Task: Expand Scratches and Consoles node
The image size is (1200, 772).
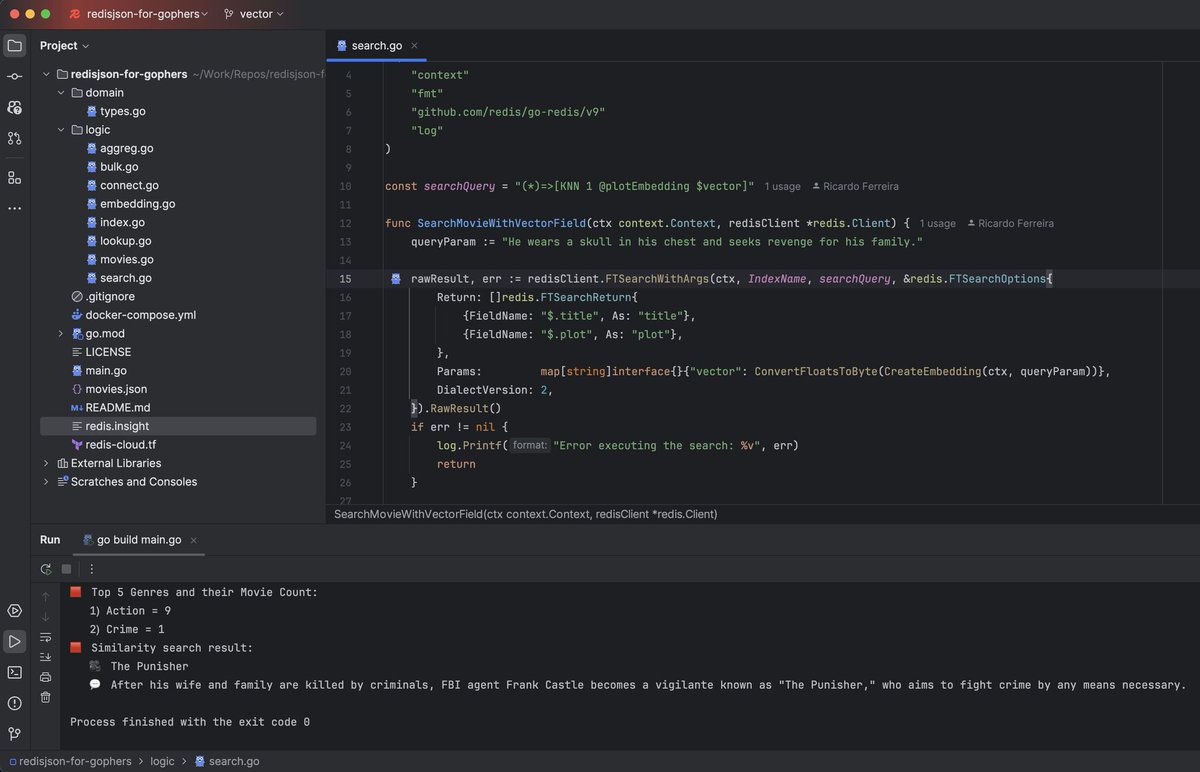Action: [46, 482]
